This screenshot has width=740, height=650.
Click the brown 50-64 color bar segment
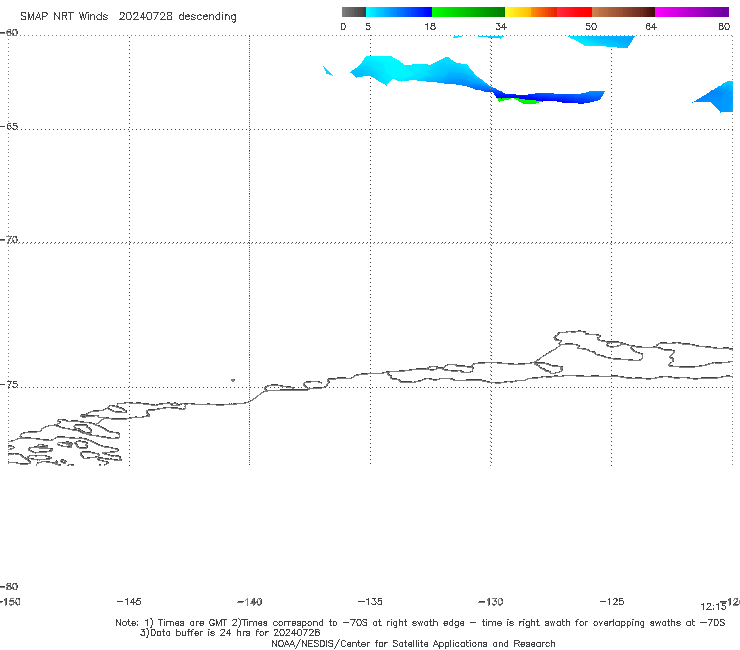click(x=623, y=12)
